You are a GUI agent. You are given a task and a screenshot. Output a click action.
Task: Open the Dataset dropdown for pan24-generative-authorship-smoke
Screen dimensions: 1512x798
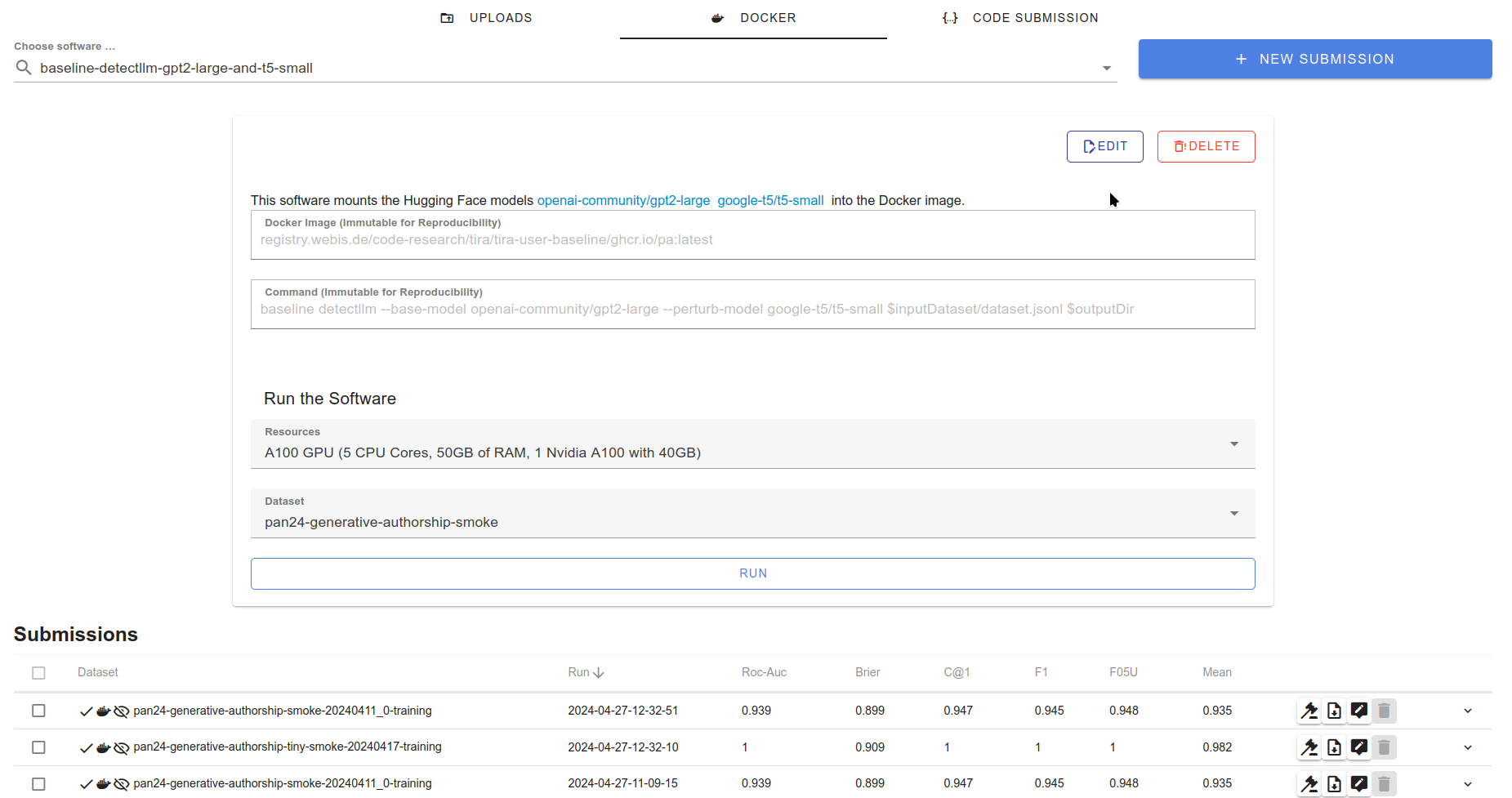click(x=1234, y=513)
